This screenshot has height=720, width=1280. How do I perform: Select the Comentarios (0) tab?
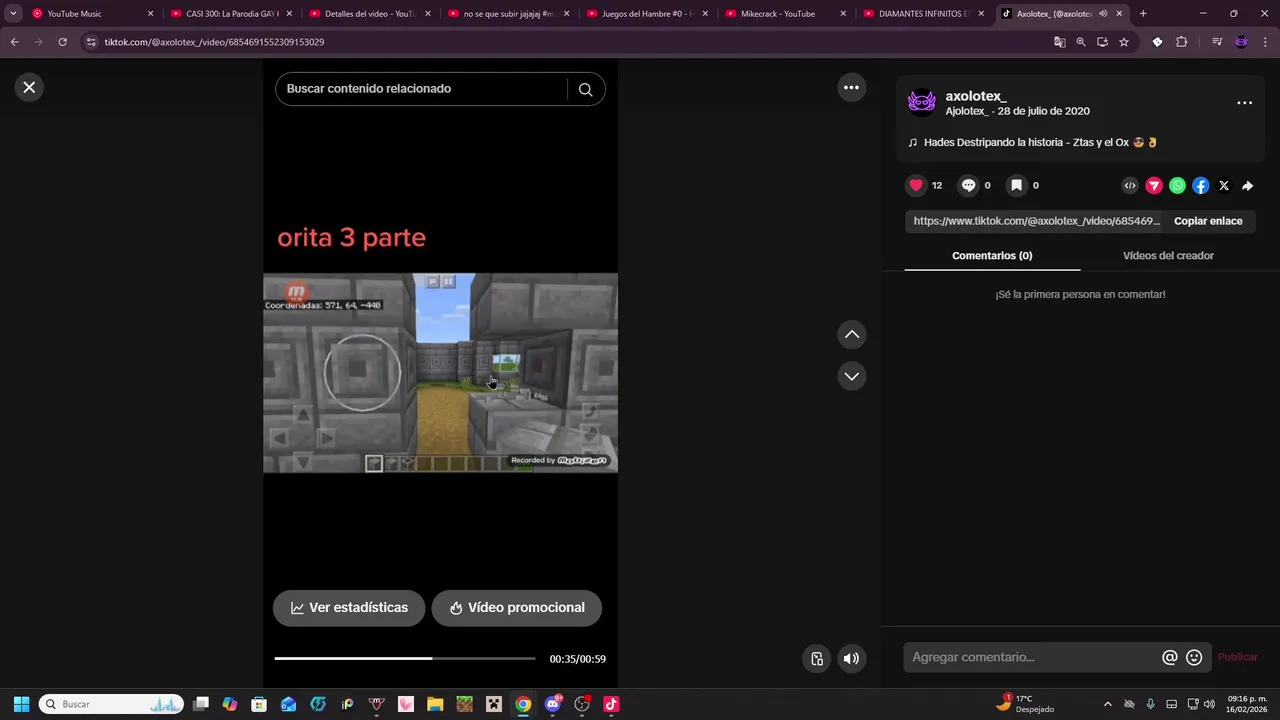click(992, 256)
